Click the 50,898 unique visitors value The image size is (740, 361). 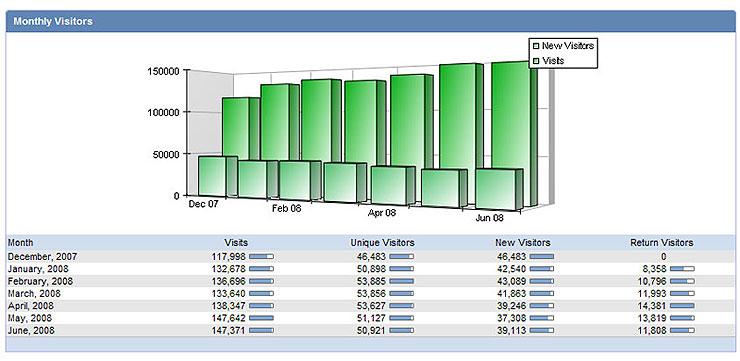[x=371, y=269]
